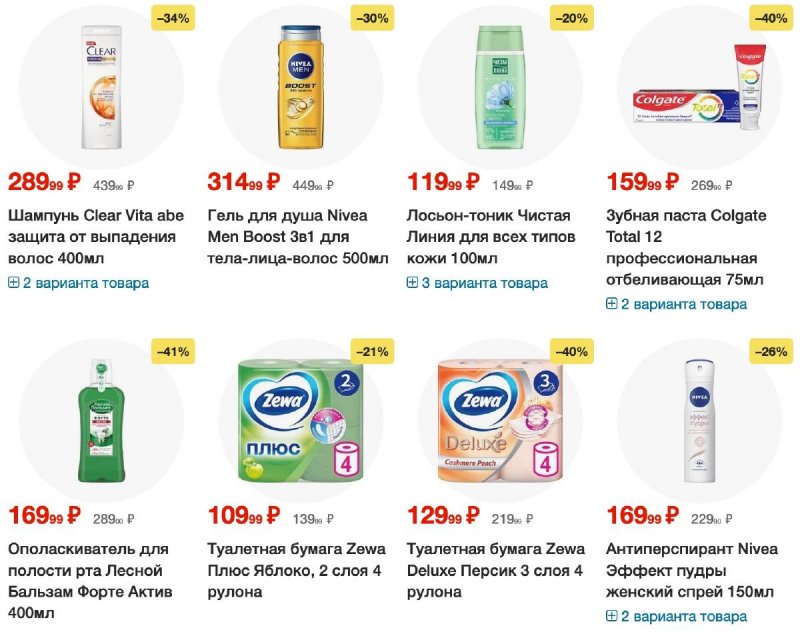
Task: Open the Ополаскиватель Лесной Бальзам title link
Action: point(90,581)
